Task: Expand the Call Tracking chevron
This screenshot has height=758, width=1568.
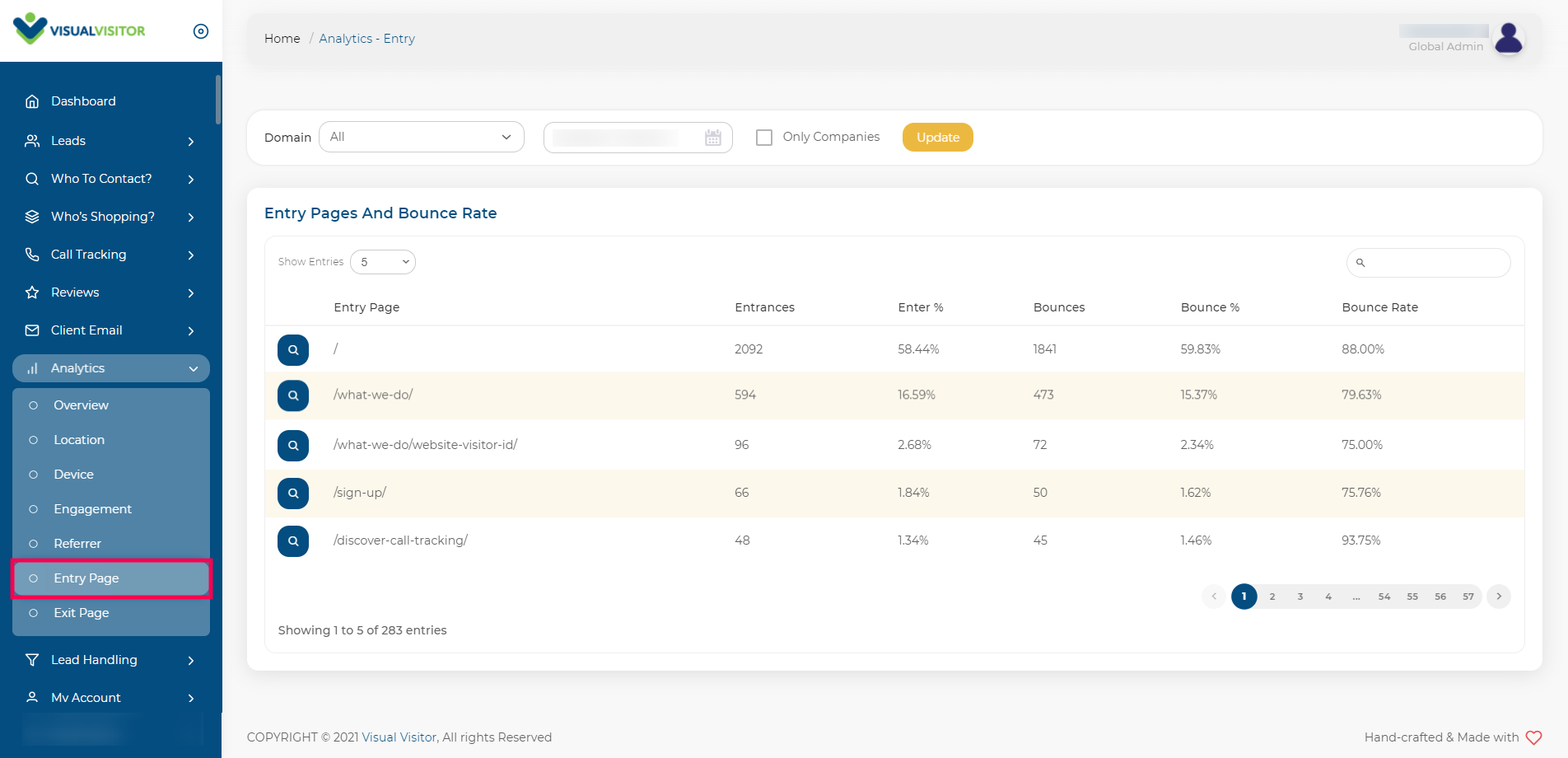Action: click(191, 255)
